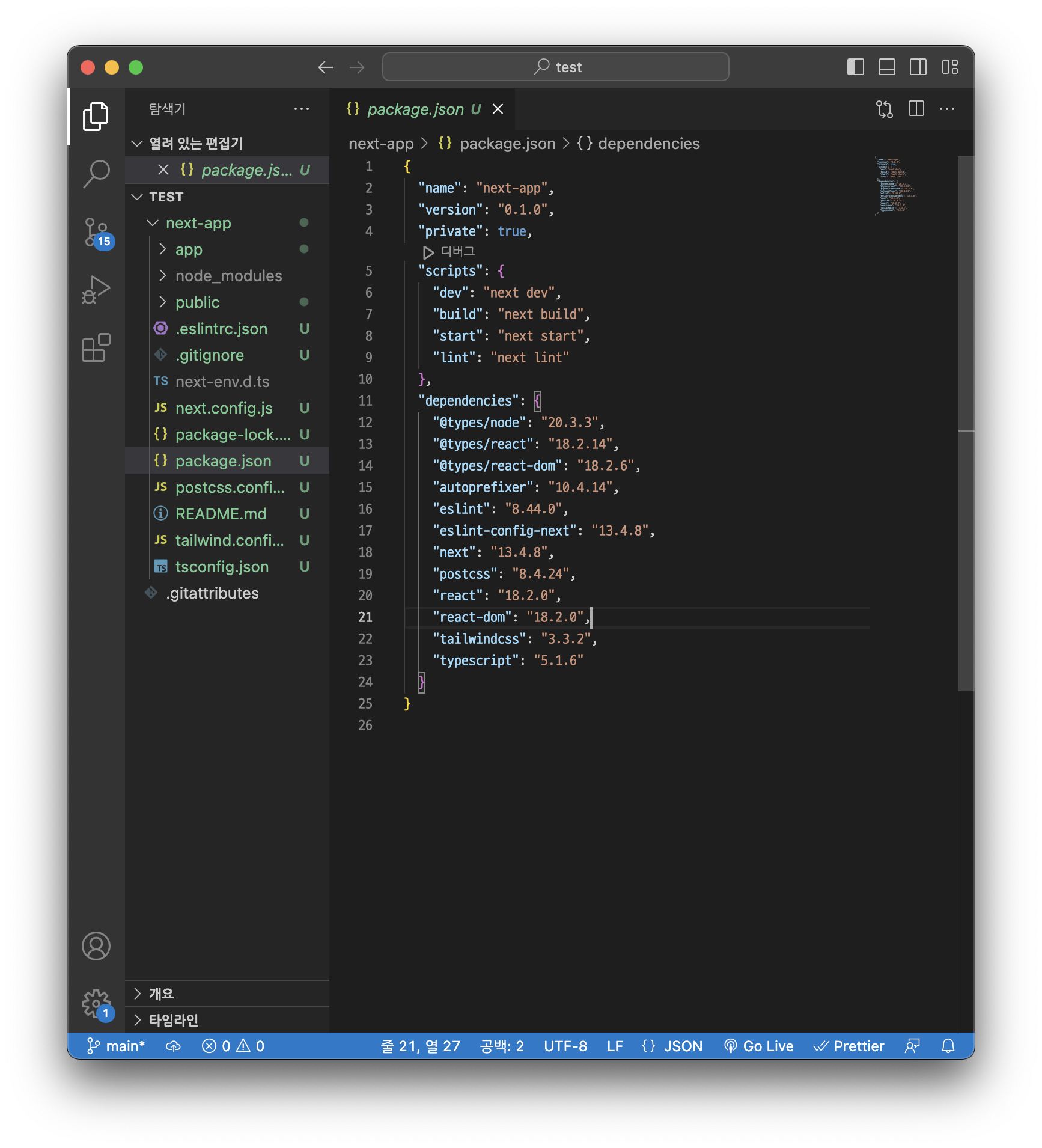Screen dimensions: 1042x1148
Task: Expand the public folder
Action: (227, 302)
